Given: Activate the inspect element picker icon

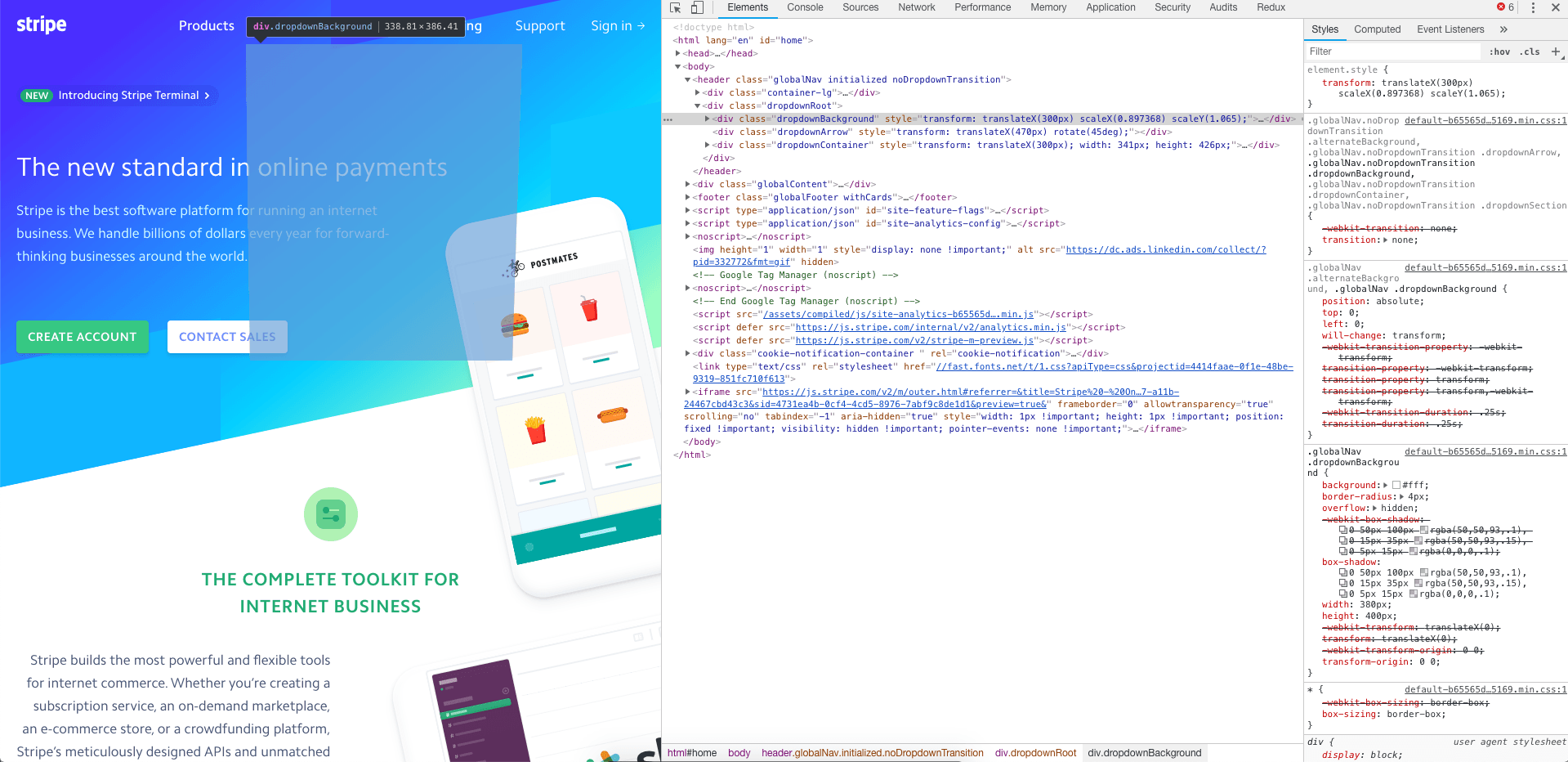Looking at the screenshot, I should coord(676,7).
